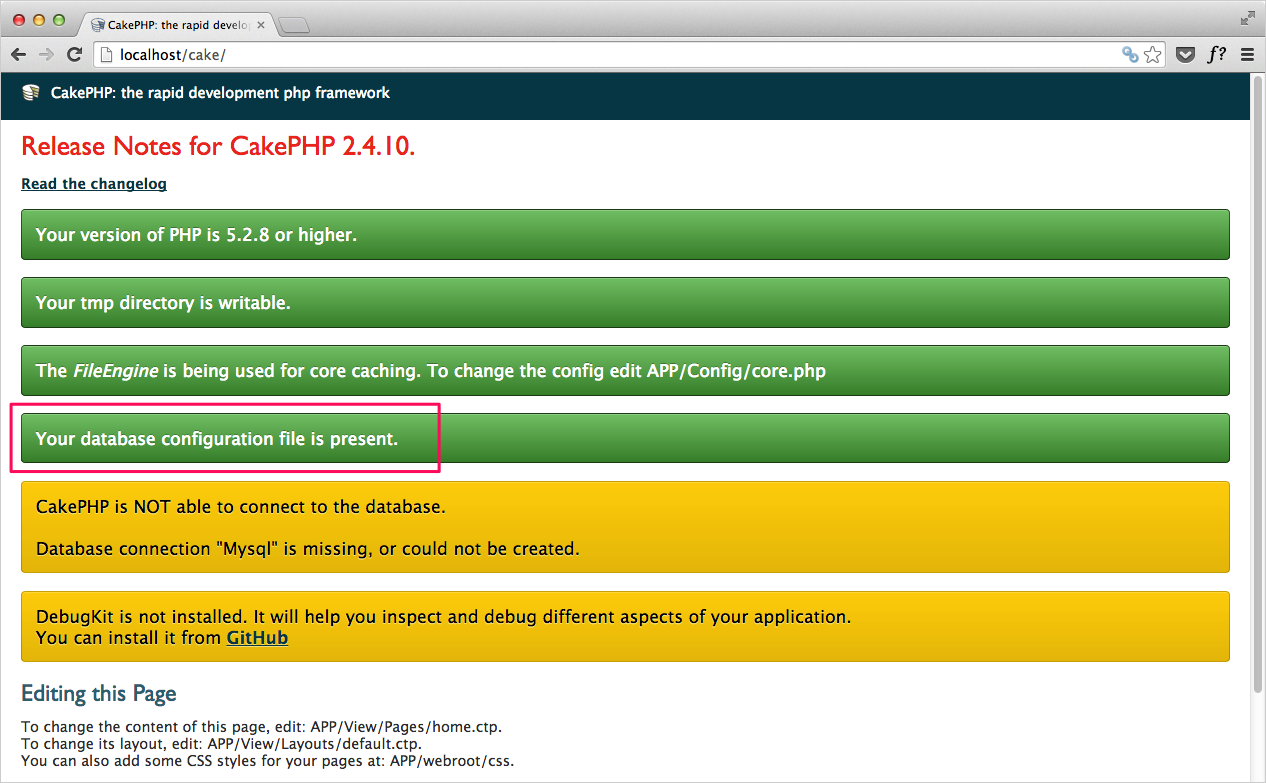1266x783 pixels.
Task: Open the Chrome hamburger menu
Action: [x=1247, y=55]
